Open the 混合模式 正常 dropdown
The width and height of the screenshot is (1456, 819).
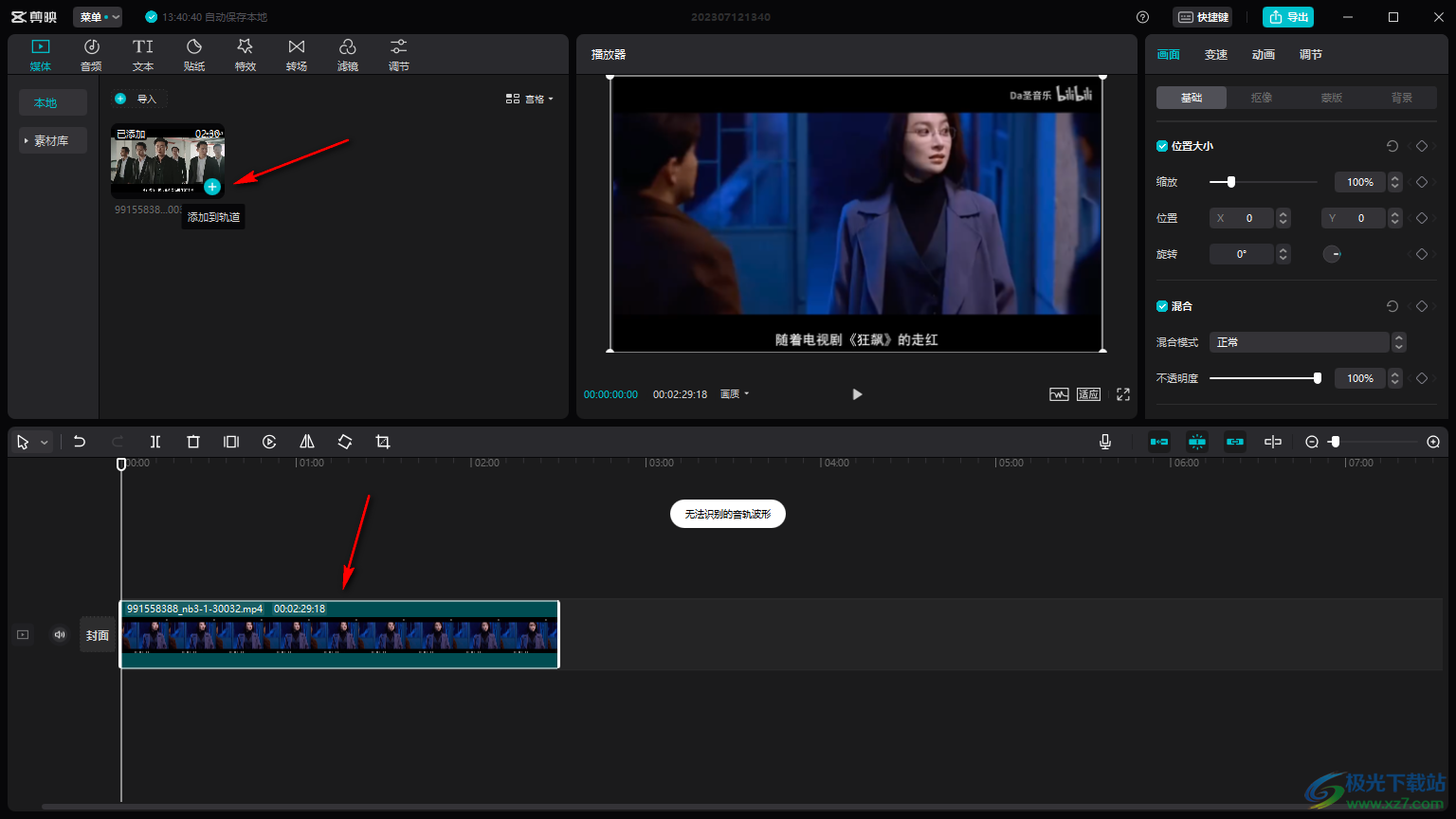point(1307,342)
